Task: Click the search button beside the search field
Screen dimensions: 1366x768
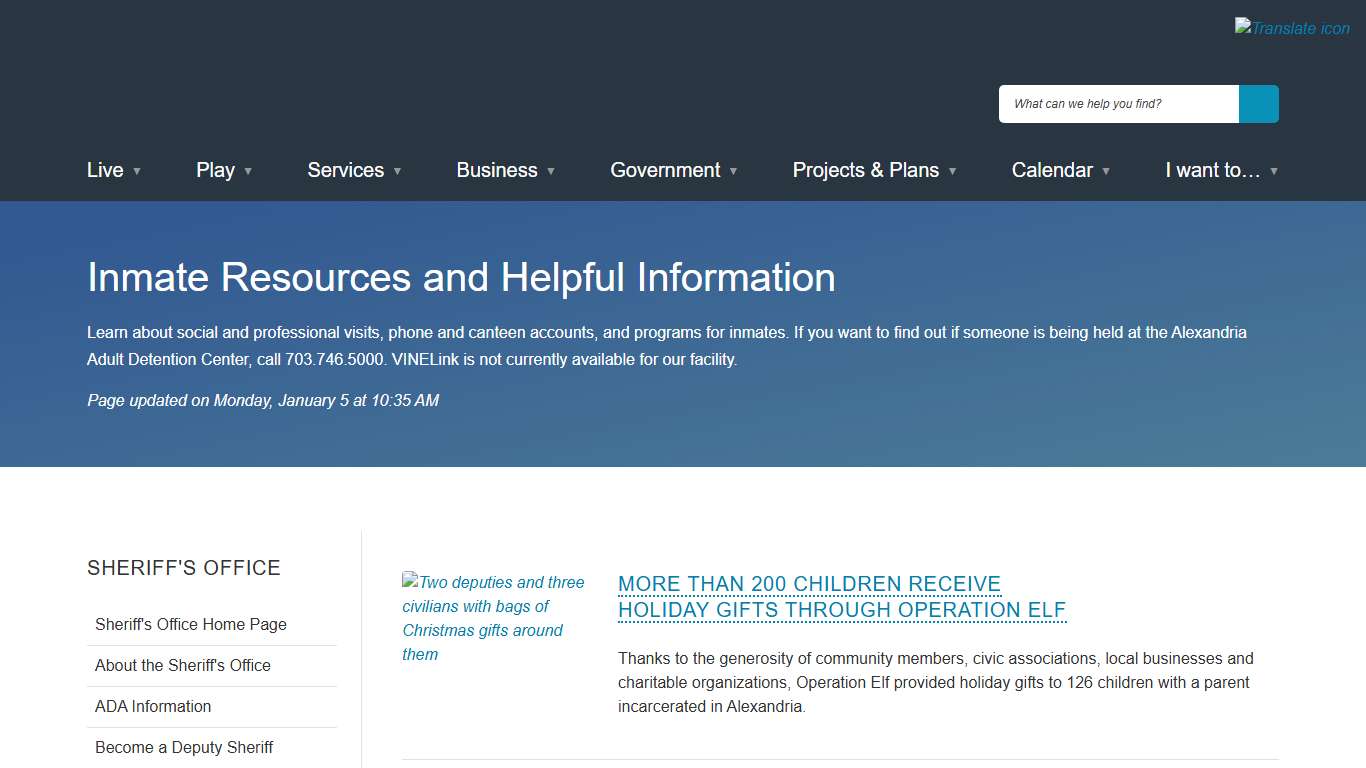Action: pos(1258,103)
